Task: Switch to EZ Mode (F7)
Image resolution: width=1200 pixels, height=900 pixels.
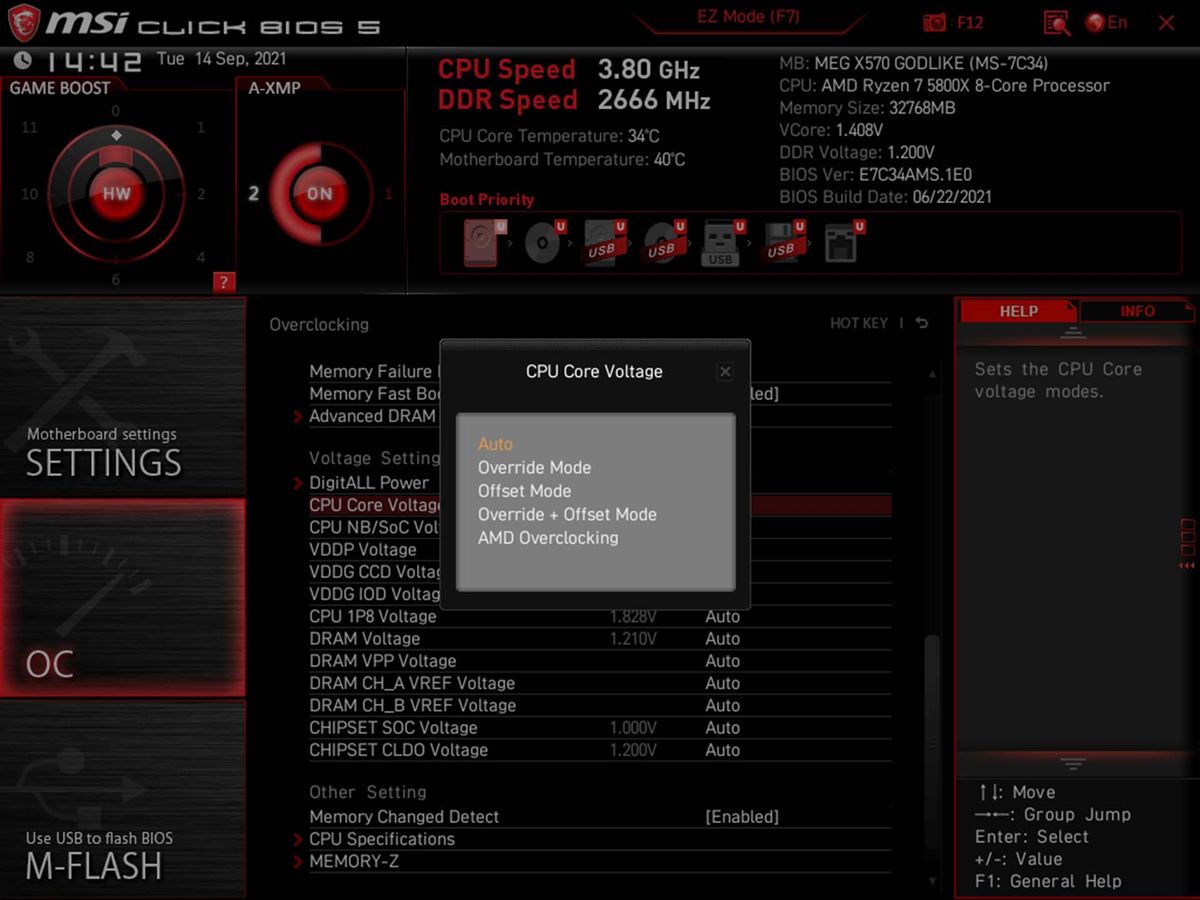Action: pos(748,17)
